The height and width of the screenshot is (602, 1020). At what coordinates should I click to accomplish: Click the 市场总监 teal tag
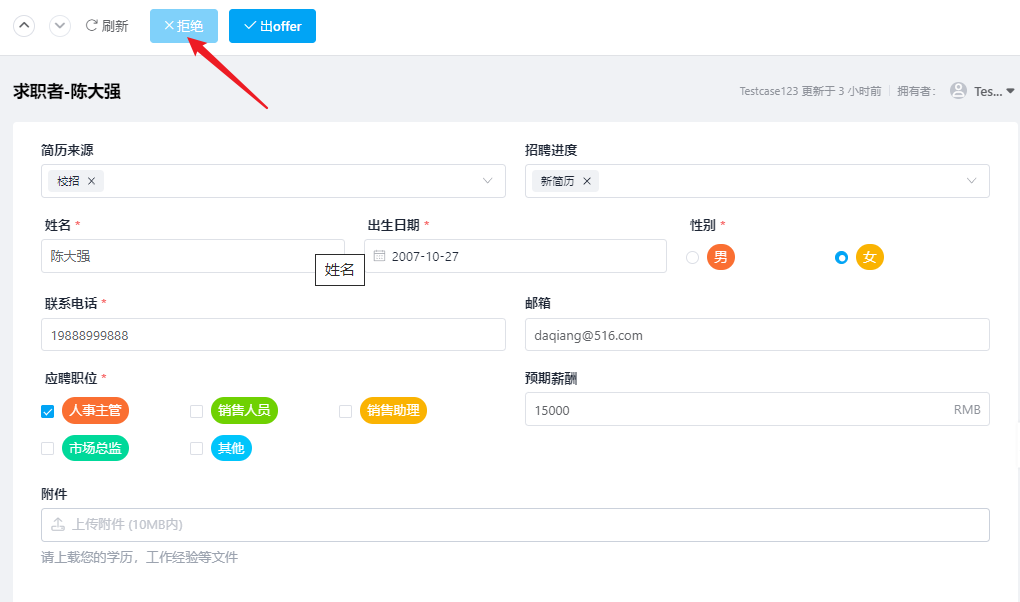pos(96,448)
